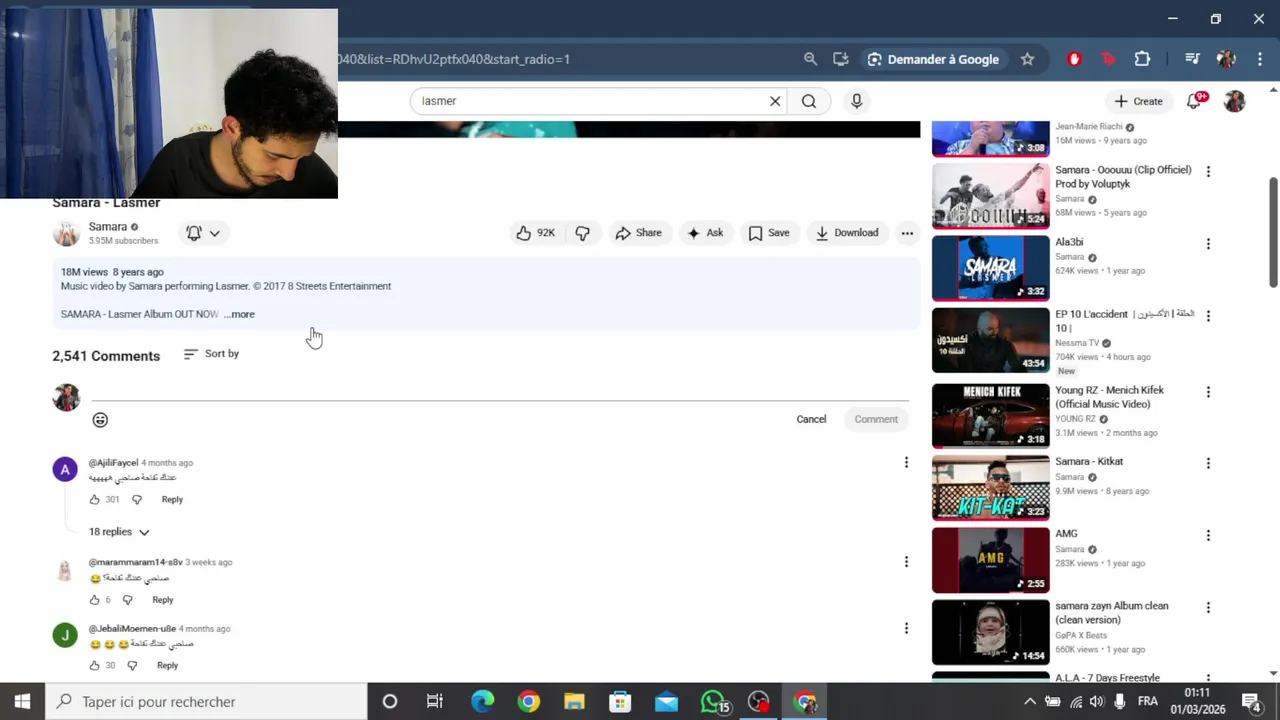Like the comment by @marammaram14-s8v
Viewport: 1280px width, 720px height.
95,600
